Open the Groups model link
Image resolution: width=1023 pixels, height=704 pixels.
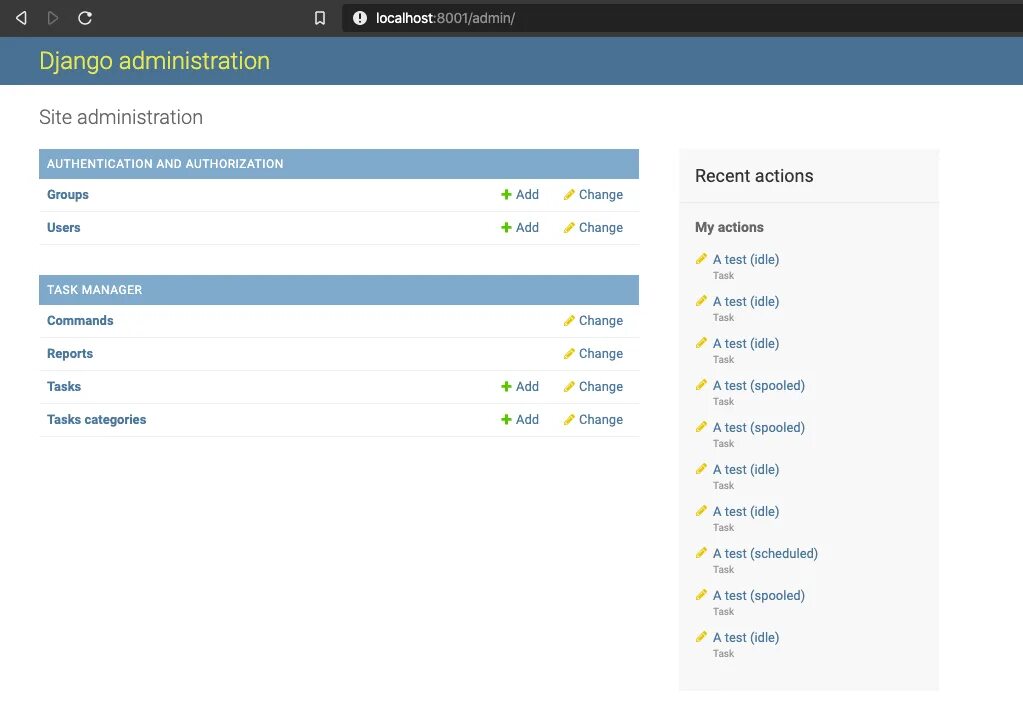(x=68, y=194)
